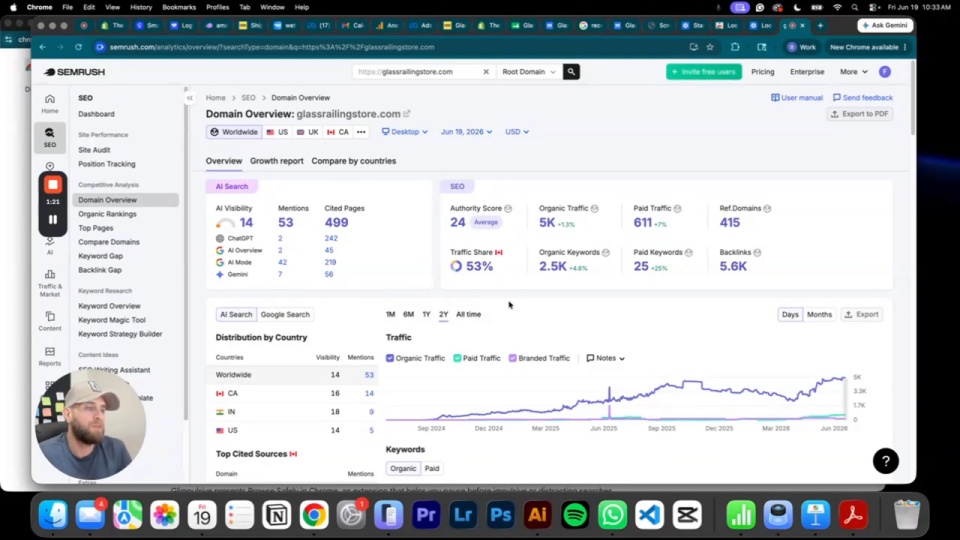Open glassrailingstore.com external link icon
This screenshot has height=540, width=960.
[407, 114]
